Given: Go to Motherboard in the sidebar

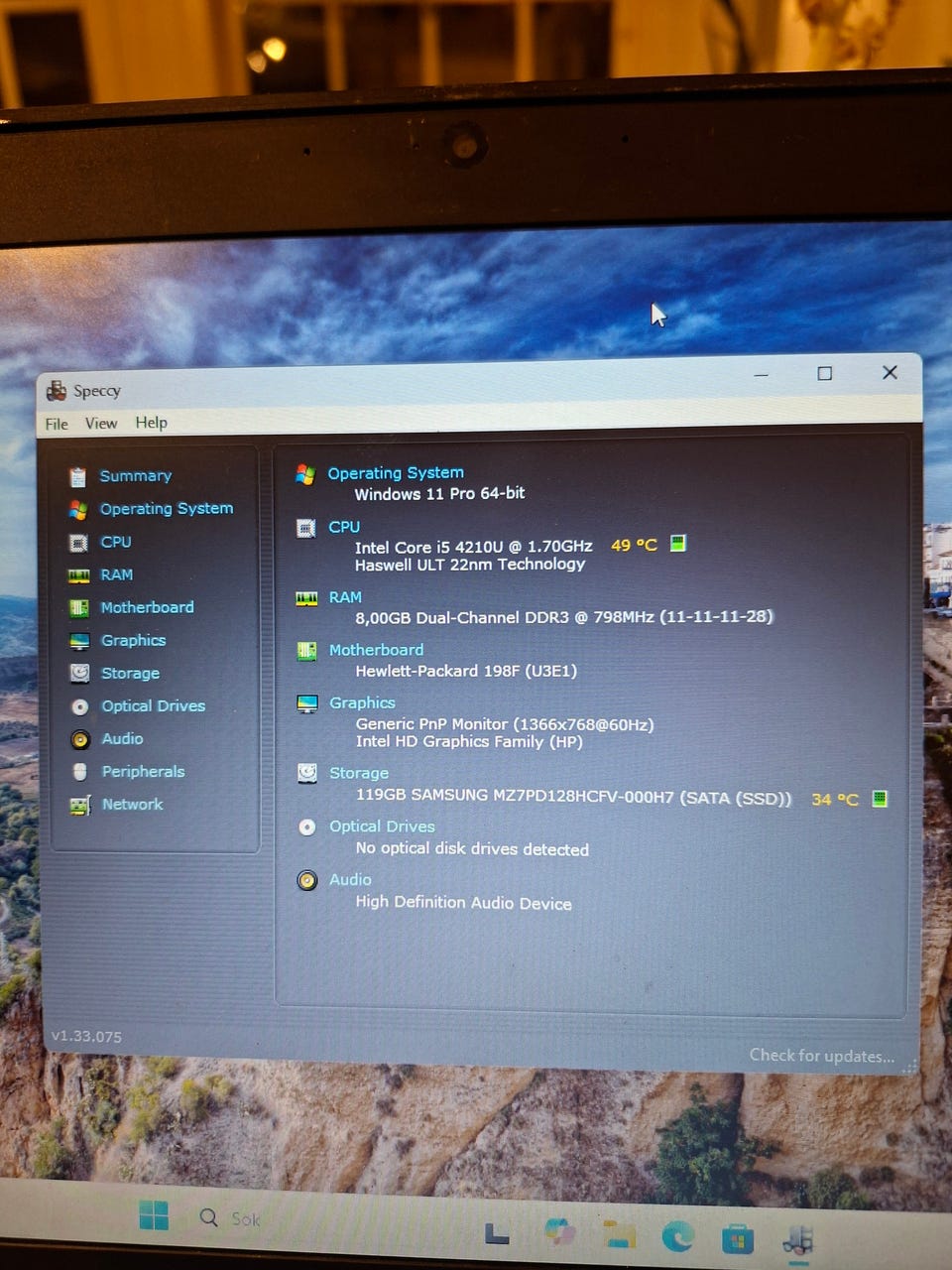Looking at the screenshot, I should (x=148, y=607).
